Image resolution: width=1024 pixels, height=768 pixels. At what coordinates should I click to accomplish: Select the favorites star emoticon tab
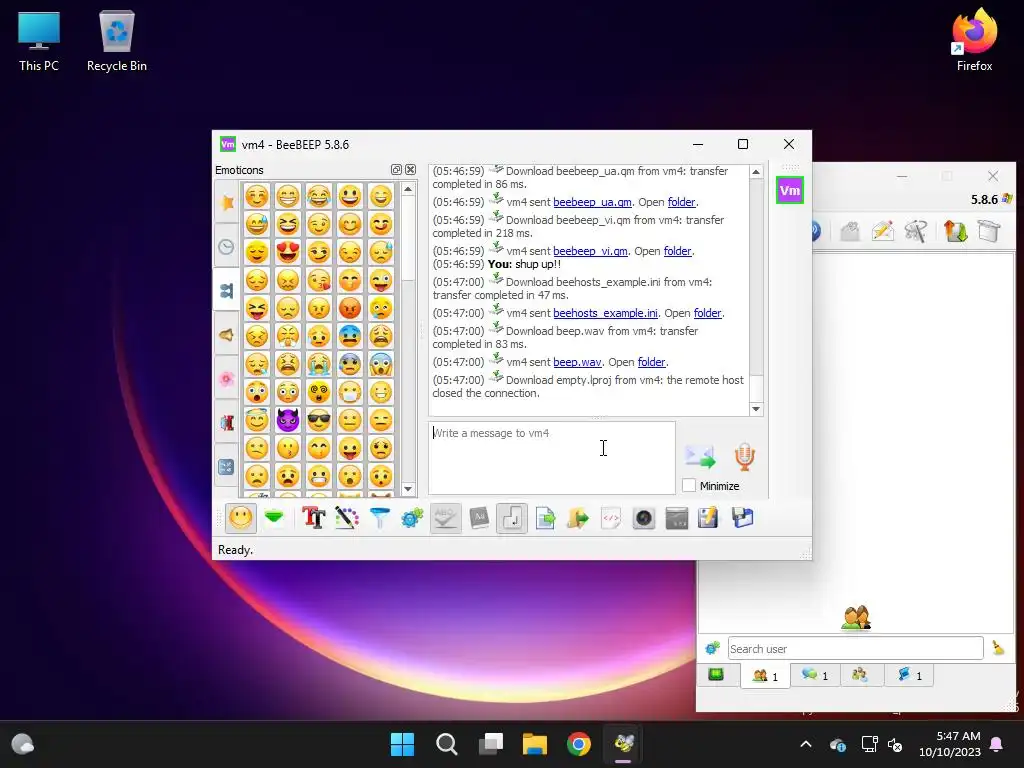coord(227,202)
